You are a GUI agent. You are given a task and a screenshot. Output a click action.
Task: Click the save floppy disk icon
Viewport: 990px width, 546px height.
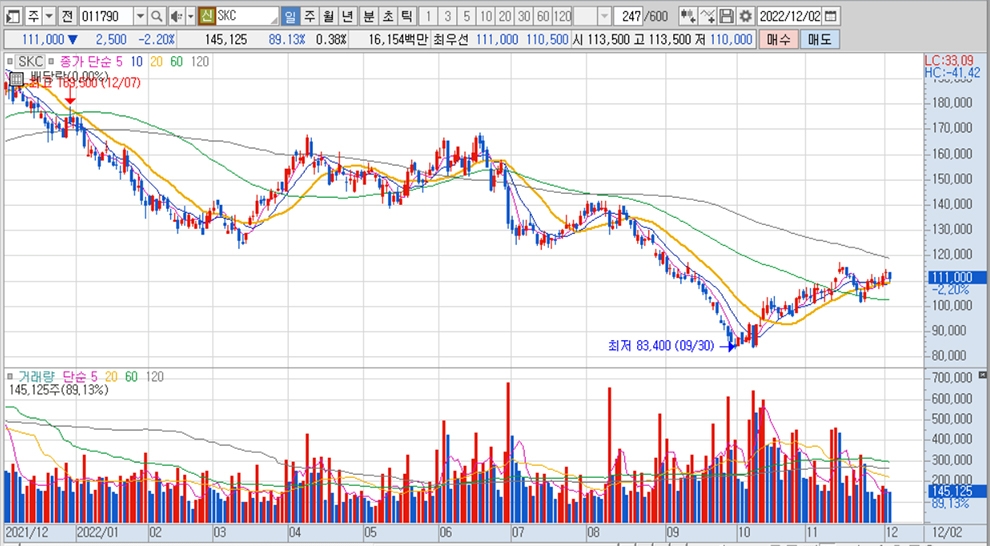pos(727,16)
